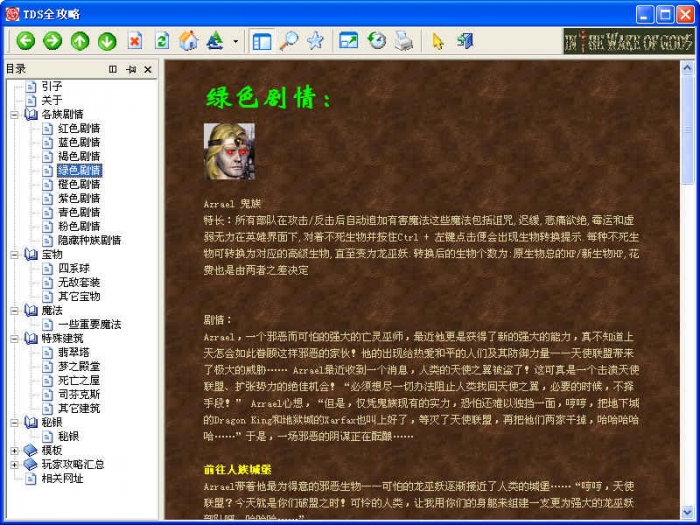Open favorites with the star icon

click(315, 41)
